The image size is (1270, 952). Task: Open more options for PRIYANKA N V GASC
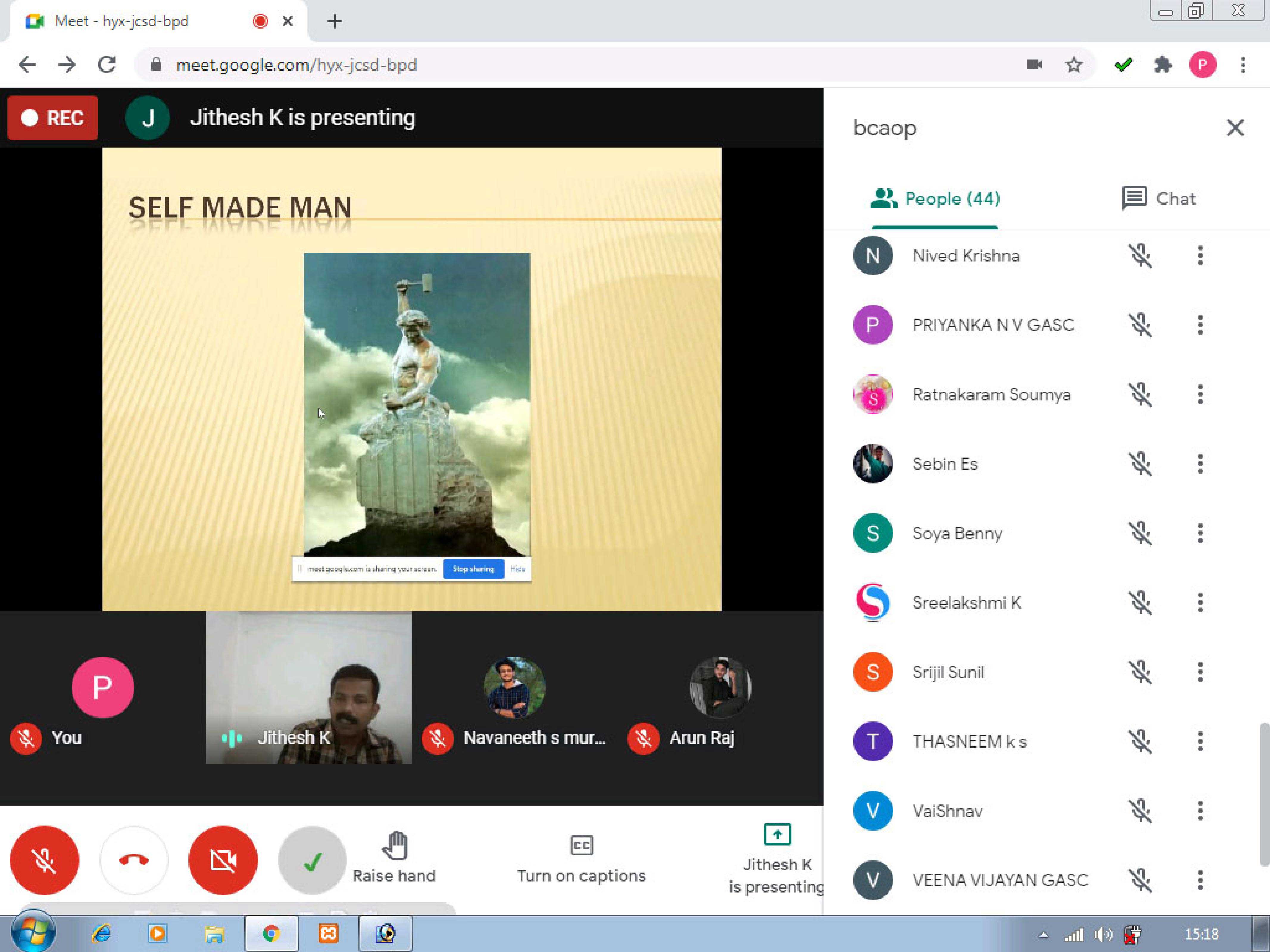pyautogui.click(x=1200, y=325)
